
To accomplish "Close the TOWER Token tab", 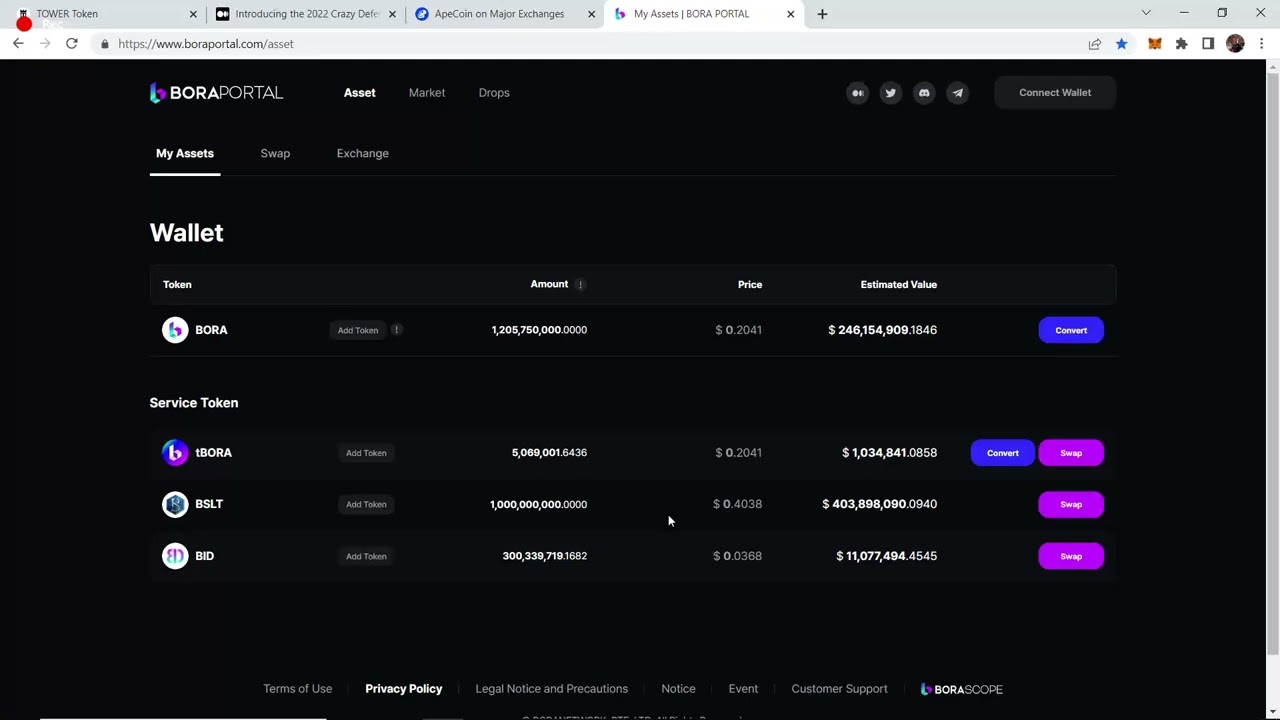I will [x=193, y=14].
